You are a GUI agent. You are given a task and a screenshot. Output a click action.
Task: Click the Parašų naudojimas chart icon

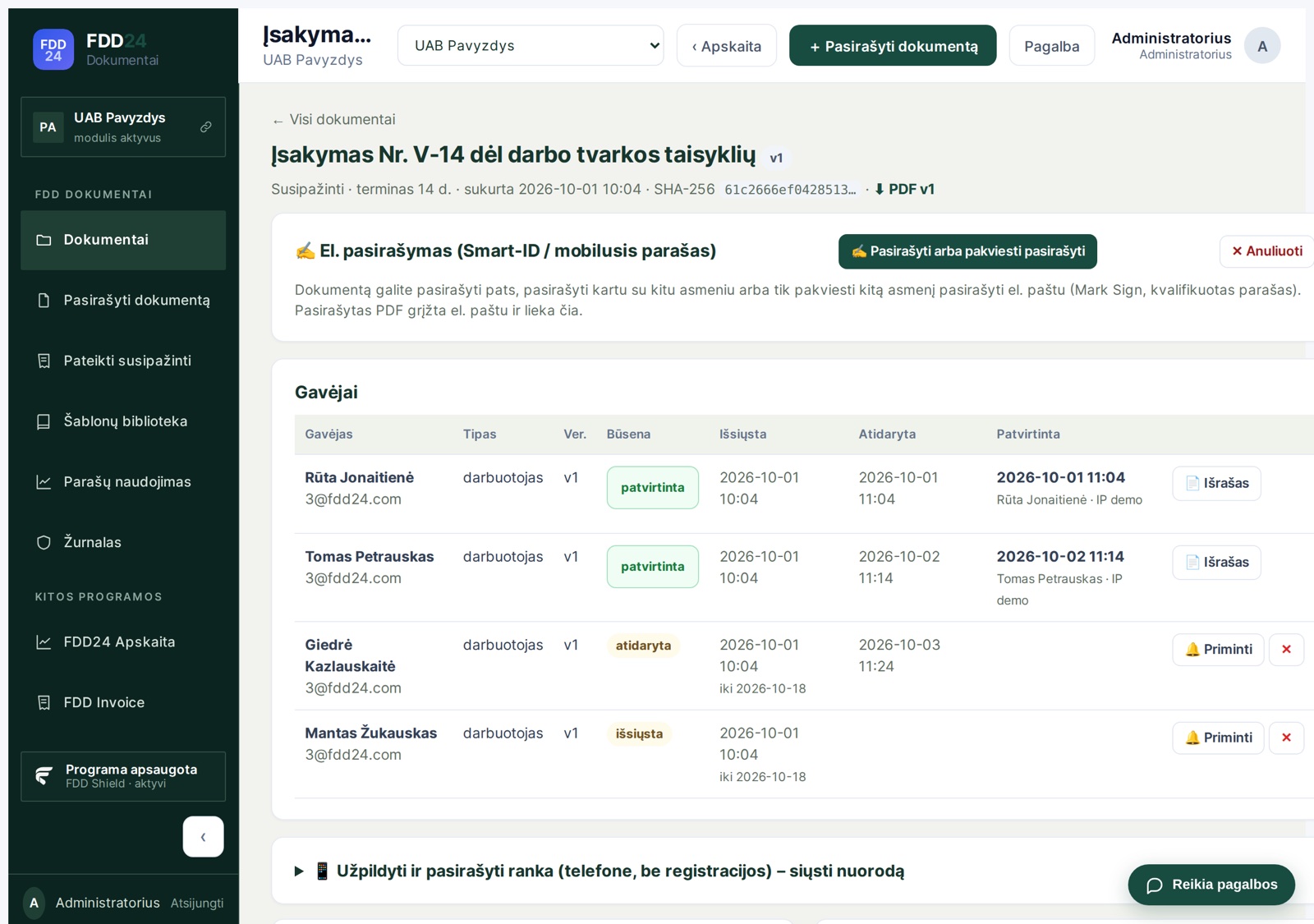44,482
